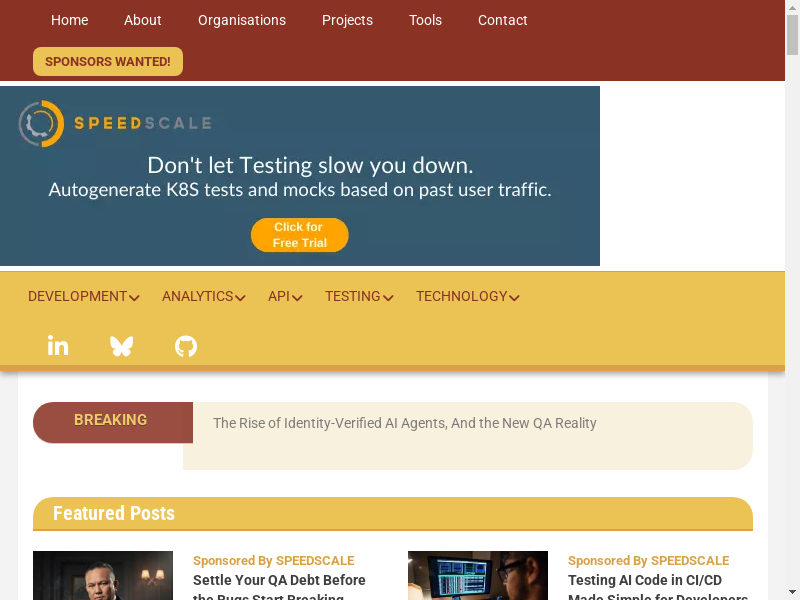Expand the Analytics dropdown menu
The image size is (800, 600).
203,297
